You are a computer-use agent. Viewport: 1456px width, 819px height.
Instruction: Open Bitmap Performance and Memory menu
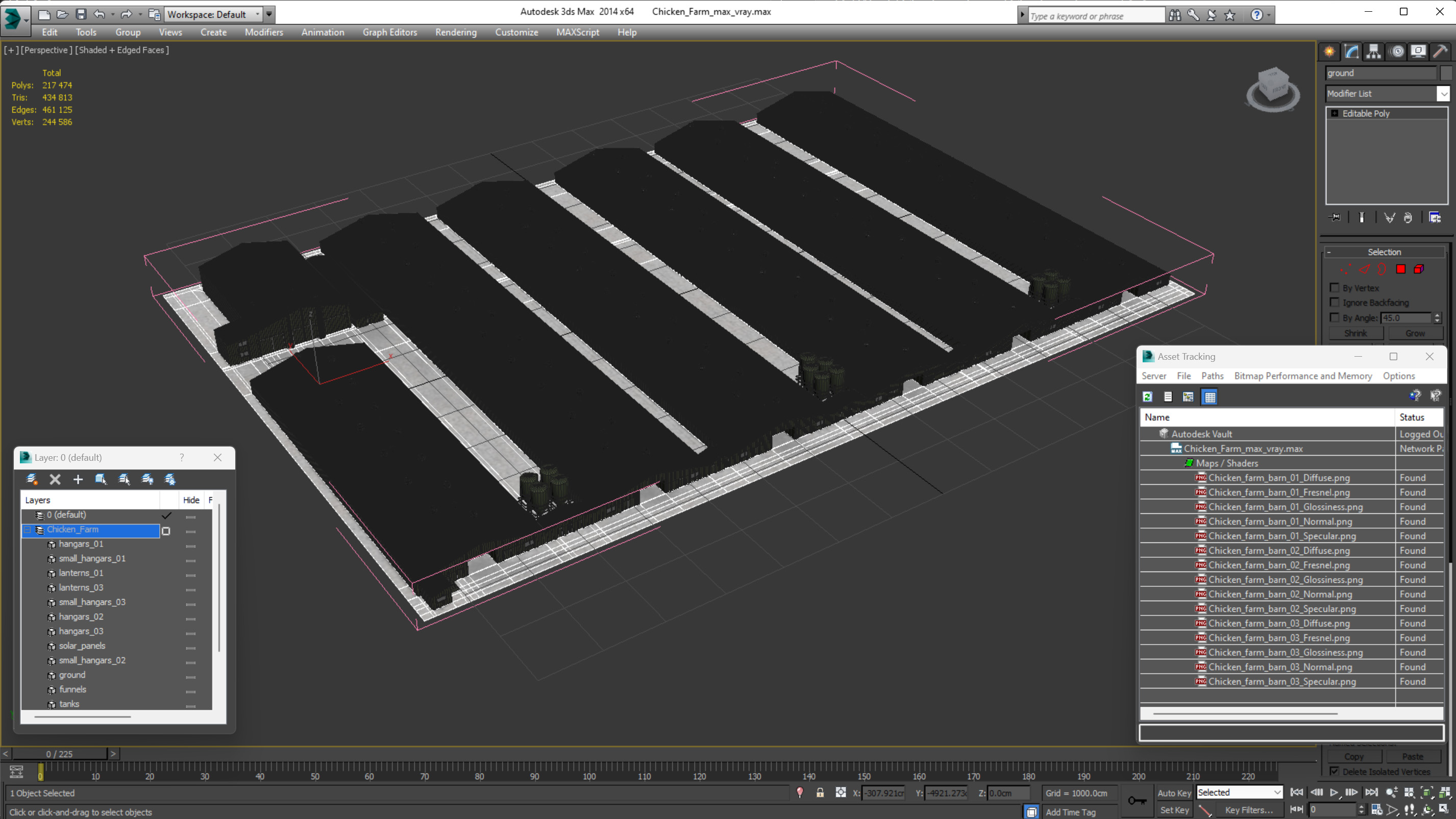tap(1303, 376)
